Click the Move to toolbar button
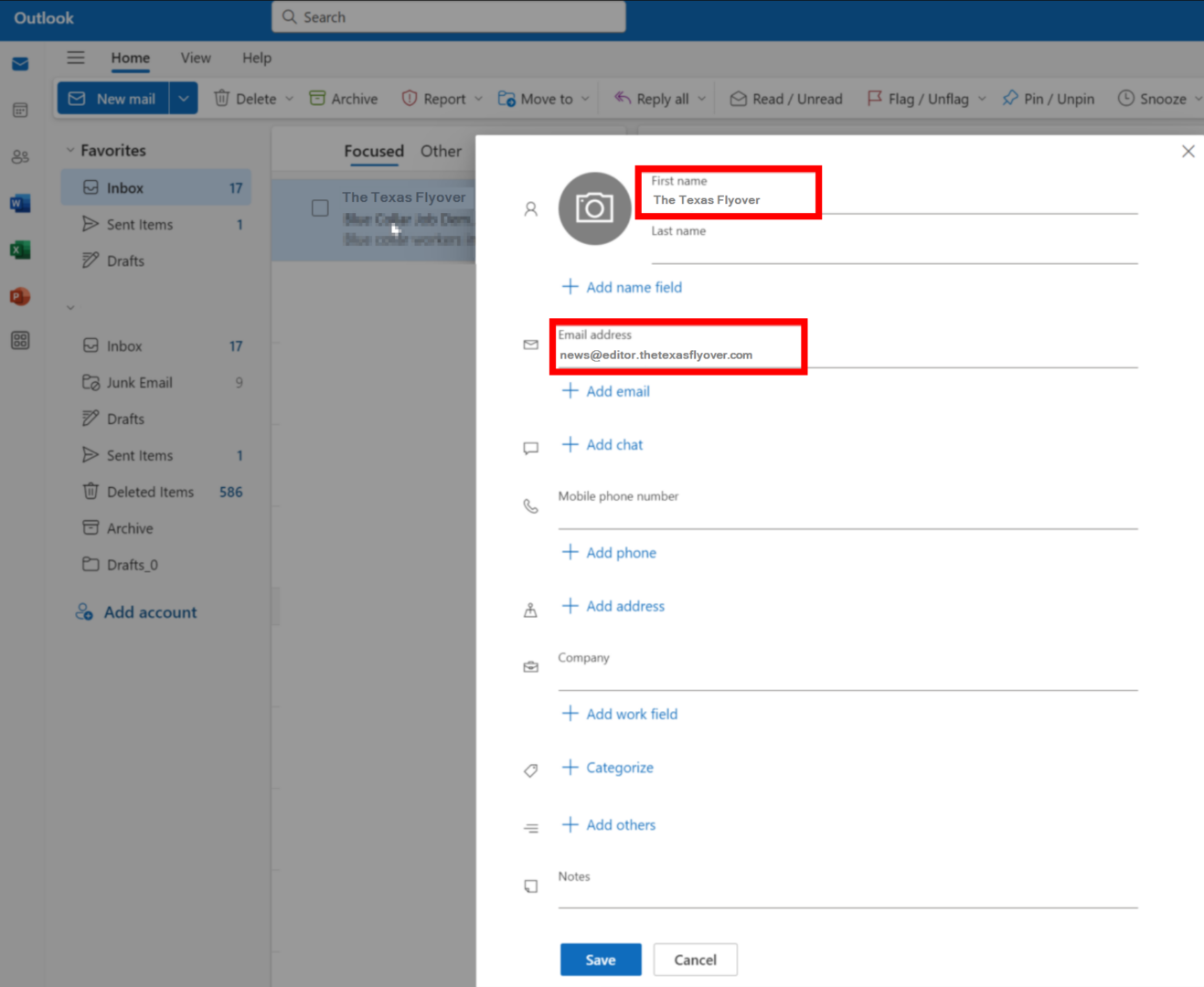 click(x=536, y=99)
